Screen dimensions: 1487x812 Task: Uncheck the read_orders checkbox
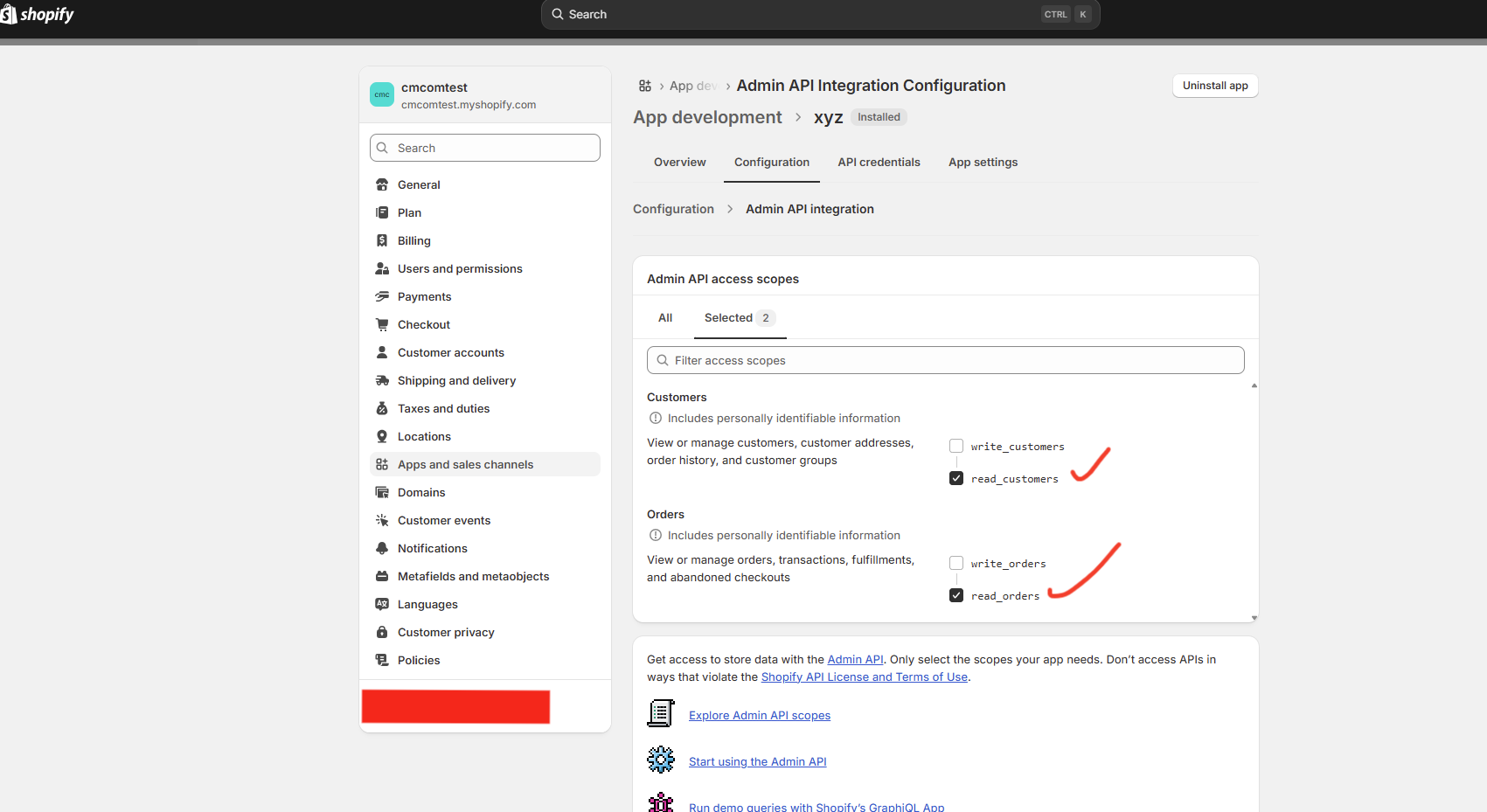[956, 595]
